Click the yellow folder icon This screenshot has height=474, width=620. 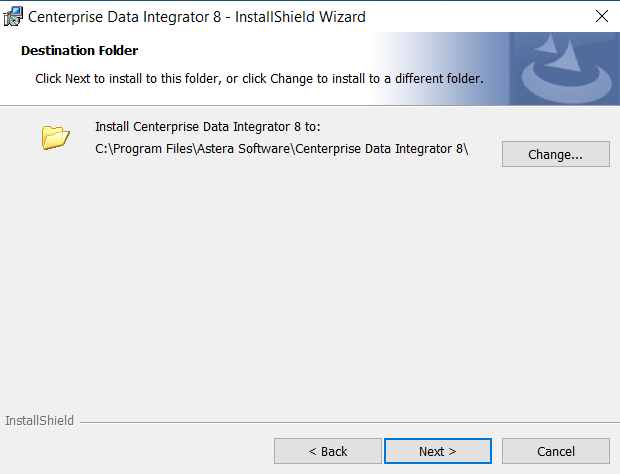(55, 137)
